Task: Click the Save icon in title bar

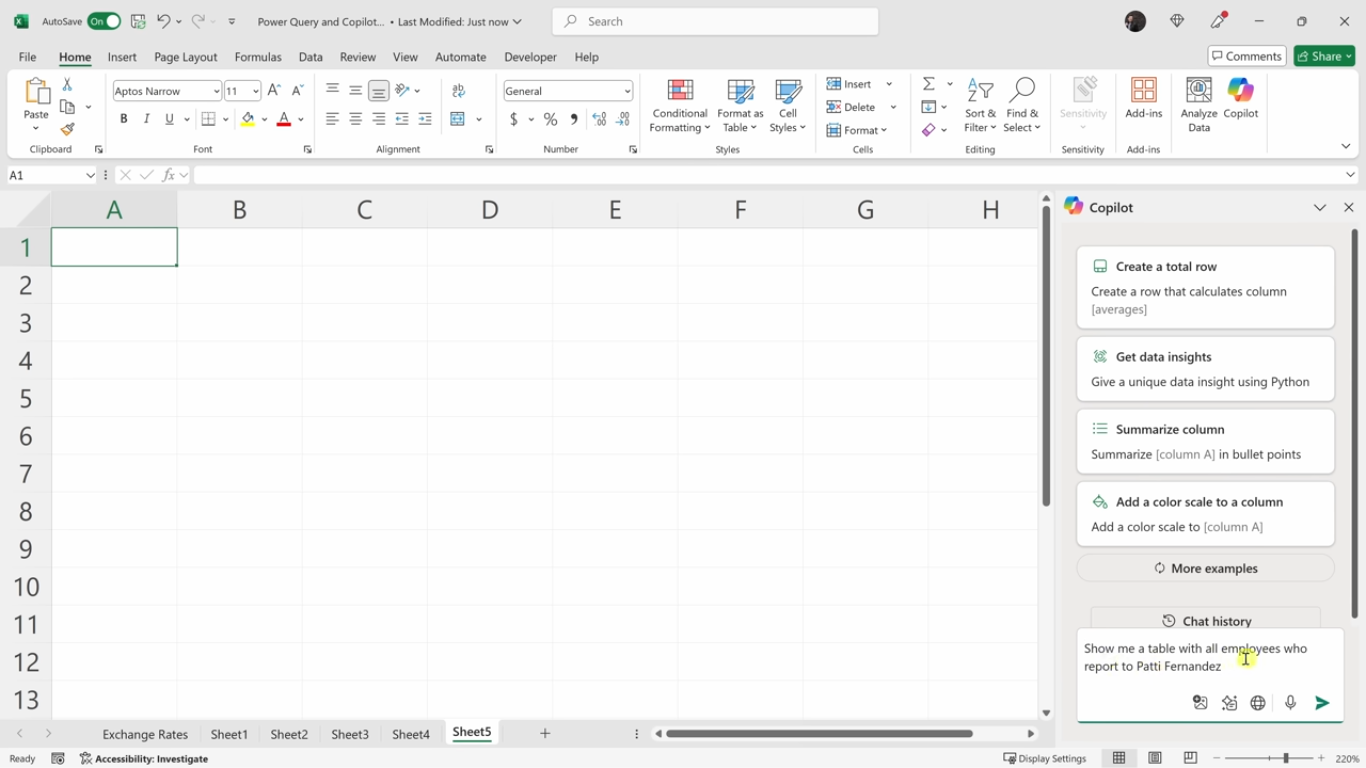Action: click(x=138, y=21)
